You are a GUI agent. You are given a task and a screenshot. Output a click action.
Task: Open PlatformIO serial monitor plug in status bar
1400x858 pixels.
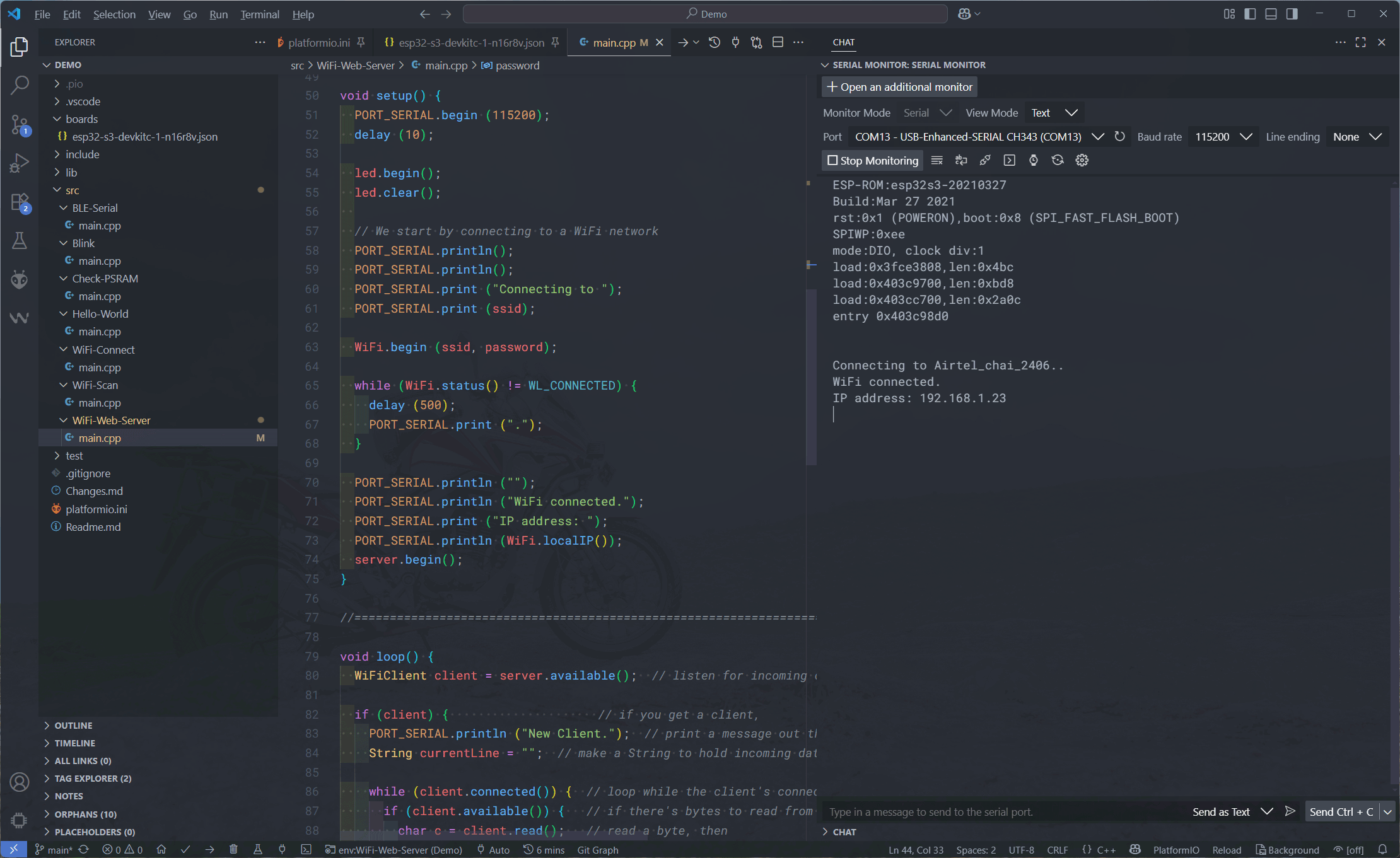[282, 850]
